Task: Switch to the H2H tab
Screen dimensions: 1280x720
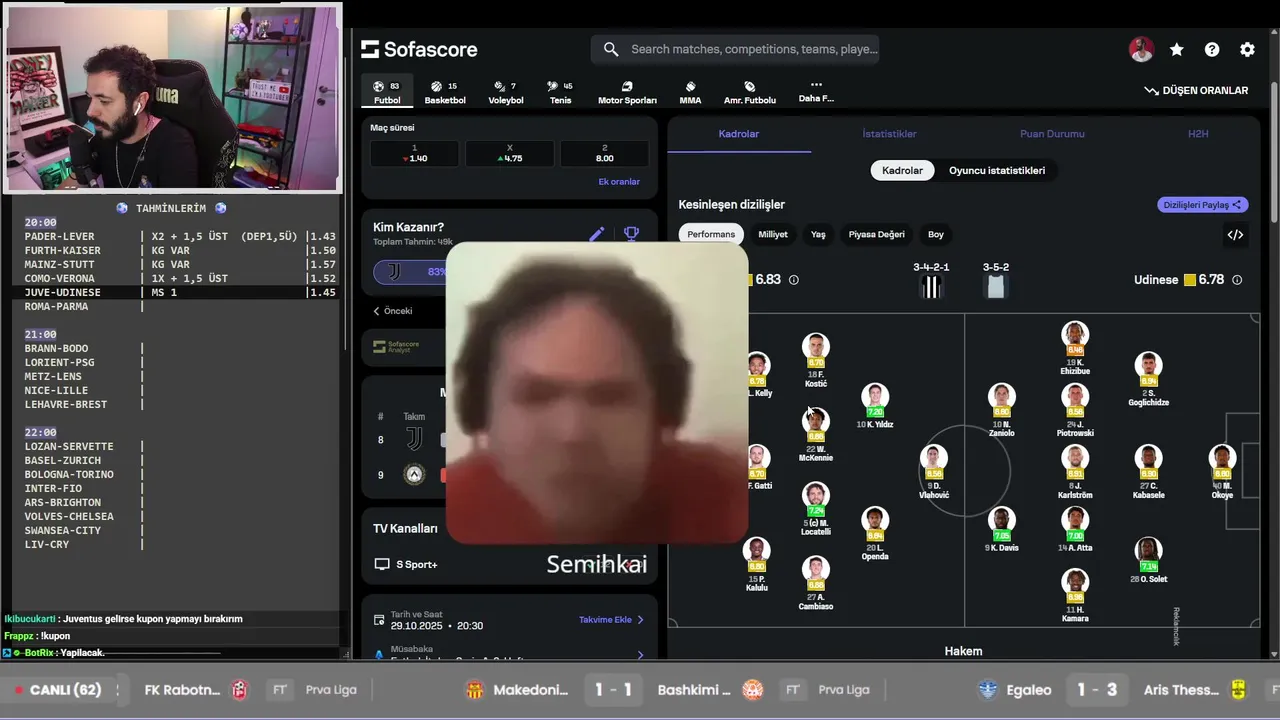Action: [1197, 134]
